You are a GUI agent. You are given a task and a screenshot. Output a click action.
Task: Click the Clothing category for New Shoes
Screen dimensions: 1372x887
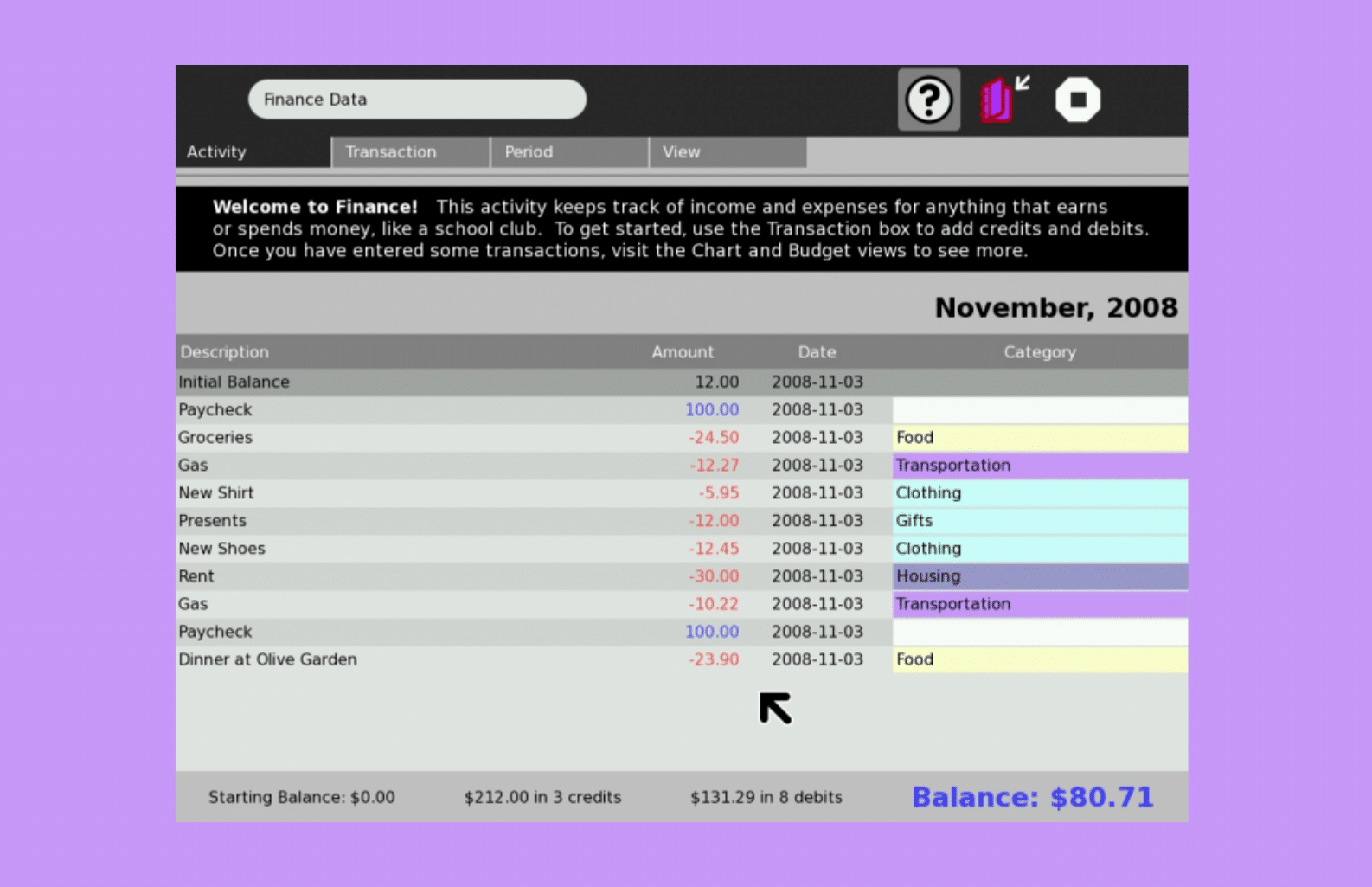point(1040,548)
